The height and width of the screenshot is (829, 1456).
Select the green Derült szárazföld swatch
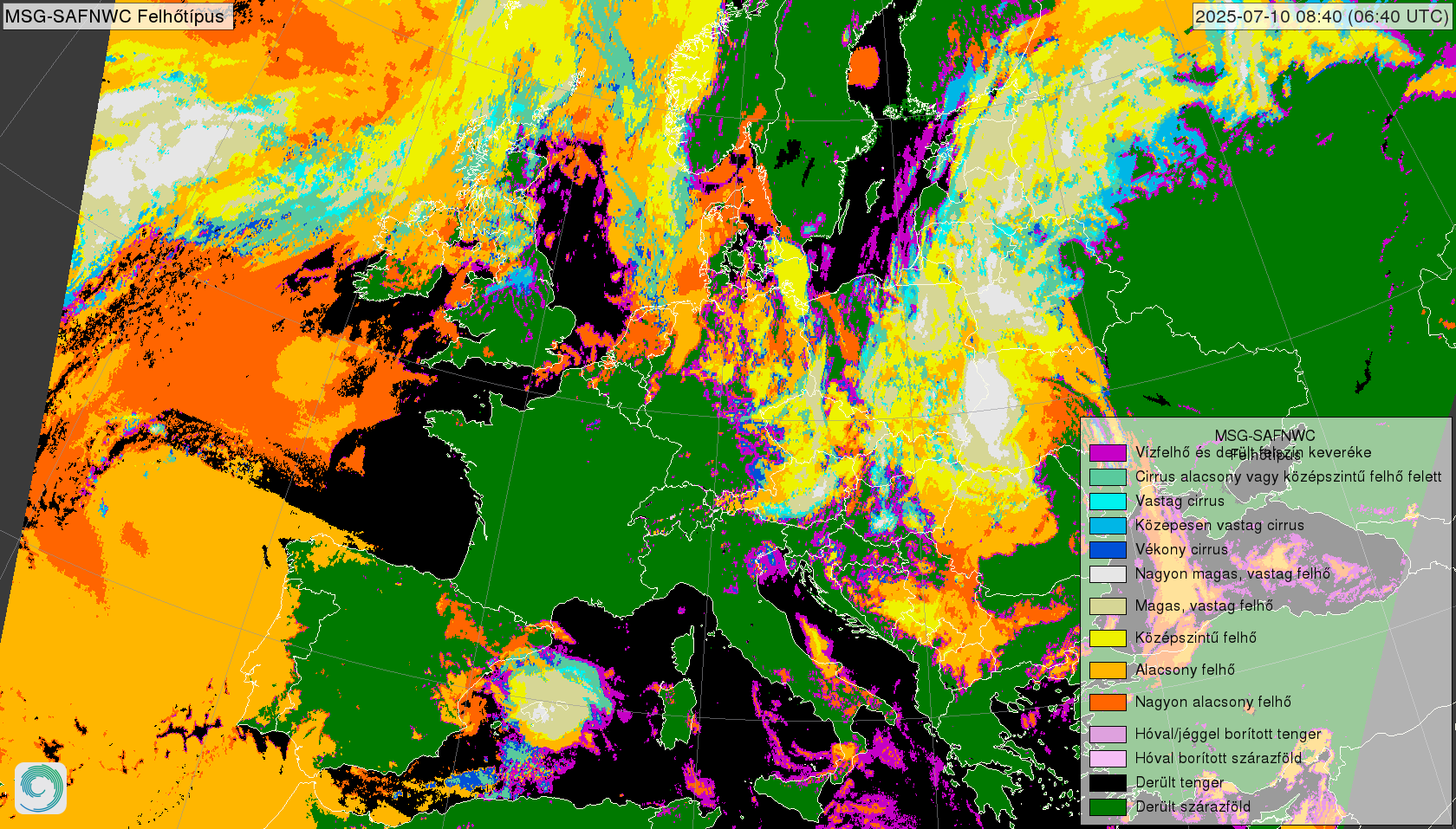1108,807
